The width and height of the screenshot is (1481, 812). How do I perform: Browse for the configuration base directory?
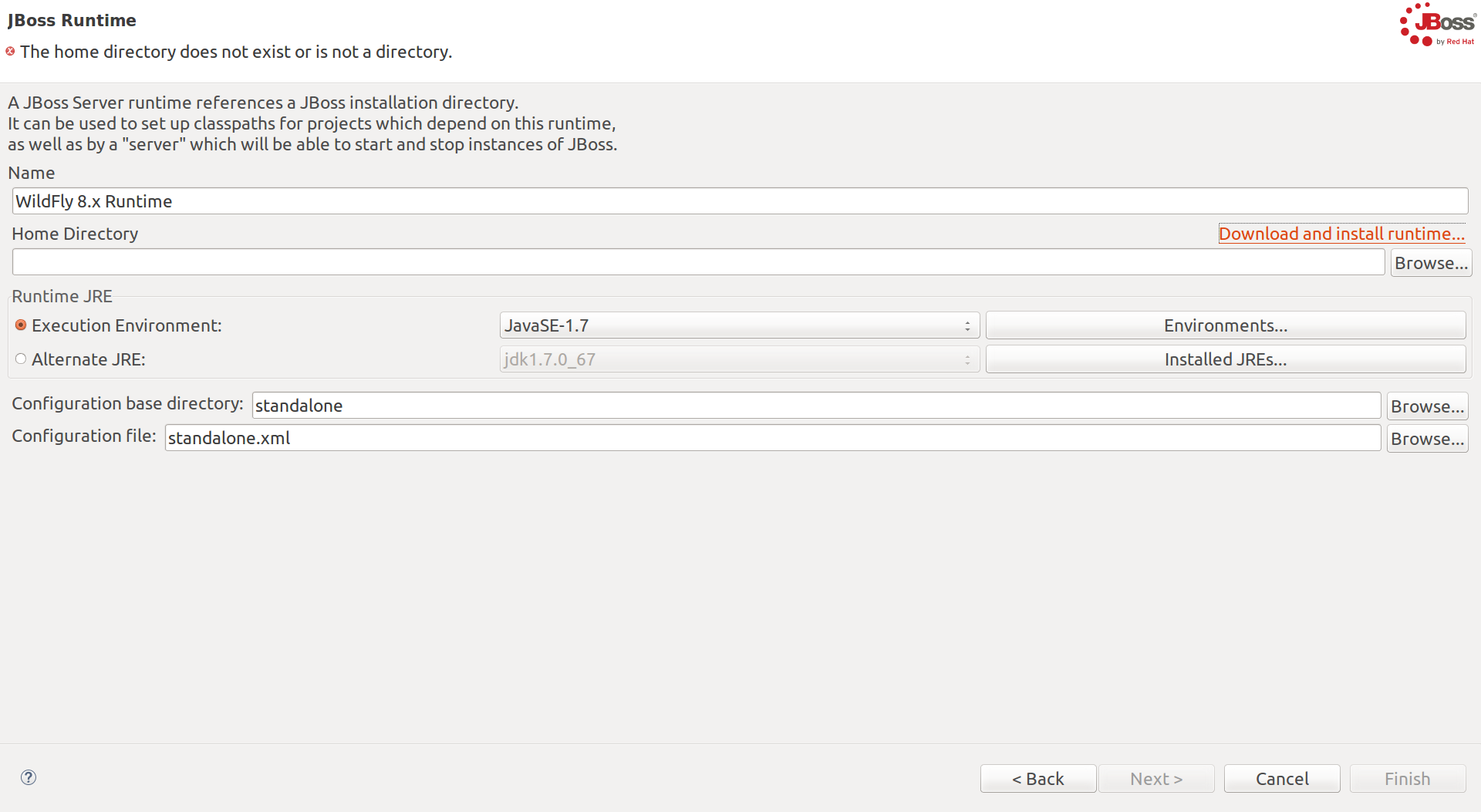(1427, 406)
